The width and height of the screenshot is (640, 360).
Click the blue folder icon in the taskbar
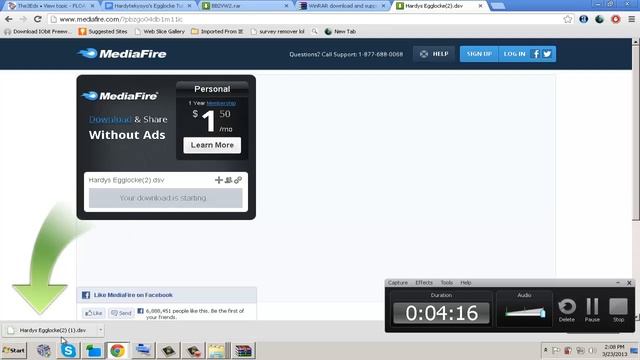(93, 350)
